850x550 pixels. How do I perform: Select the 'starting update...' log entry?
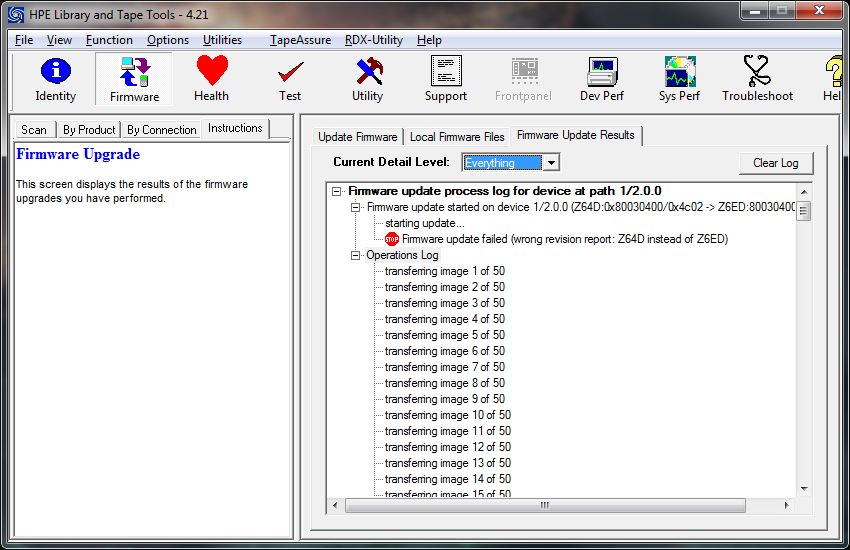(x=424, y=223)
